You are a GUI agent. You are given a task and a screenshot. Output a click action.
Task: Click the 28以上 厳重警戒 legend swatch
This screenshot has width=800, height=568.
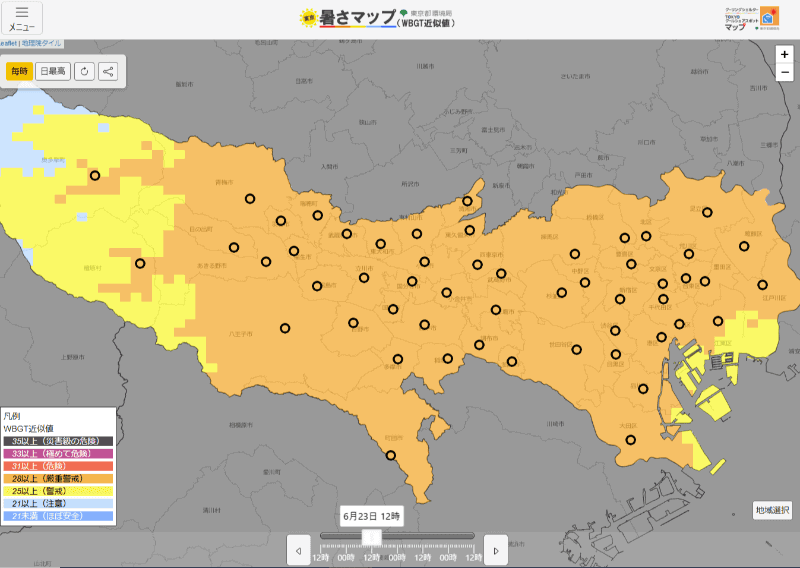[58, 479]
